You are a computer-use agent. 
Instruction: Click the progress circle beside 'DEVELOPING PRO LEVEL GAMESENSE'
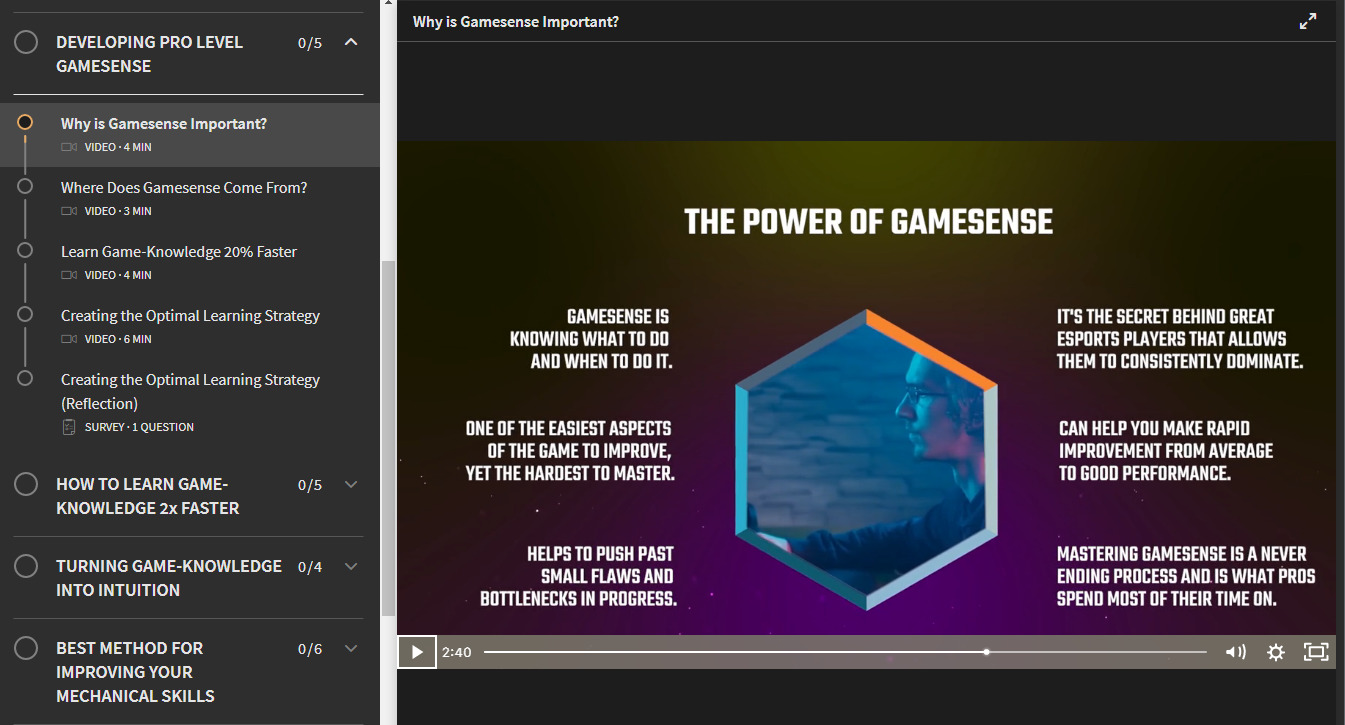[25, 42]
